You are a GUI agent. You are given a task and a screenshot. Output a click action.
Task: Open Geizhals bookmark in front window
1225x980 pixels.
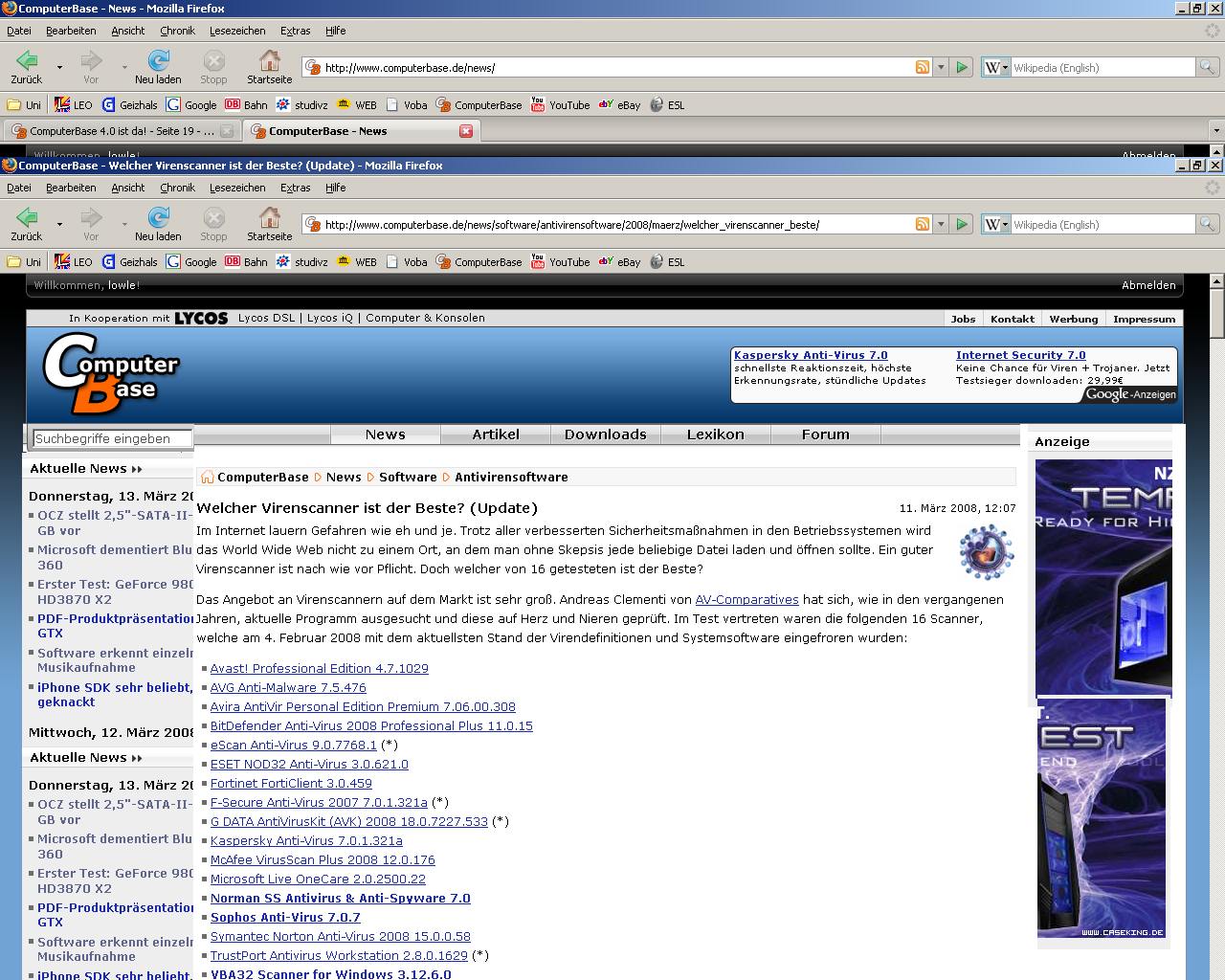pos(129,261)
